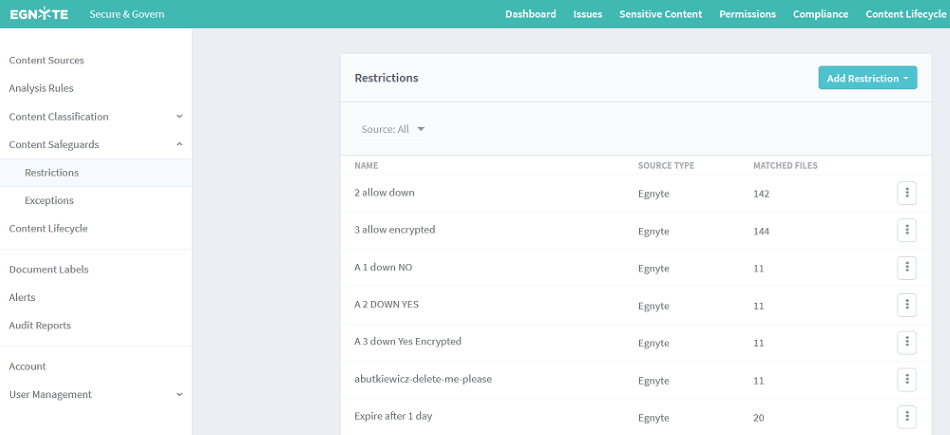Sort by the Matched Files column header
950x435 pixels.
point(785,165)
